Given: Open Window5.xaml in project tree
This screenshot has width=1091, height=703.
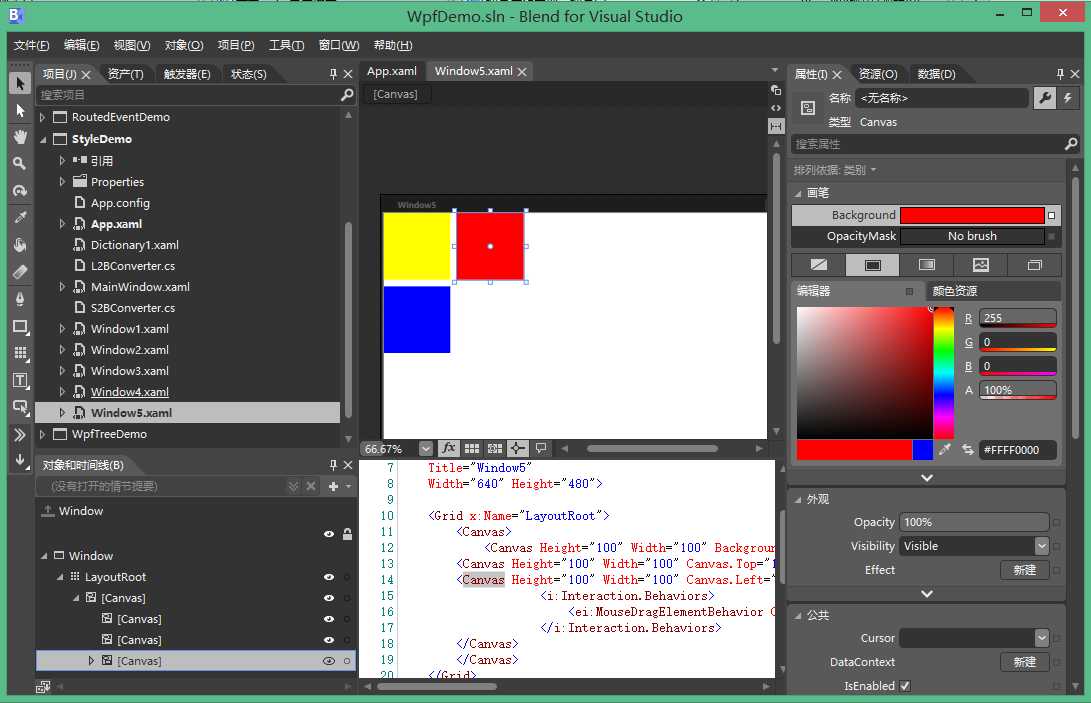Looking at the screenshot, I should click(x=131, y=413).
